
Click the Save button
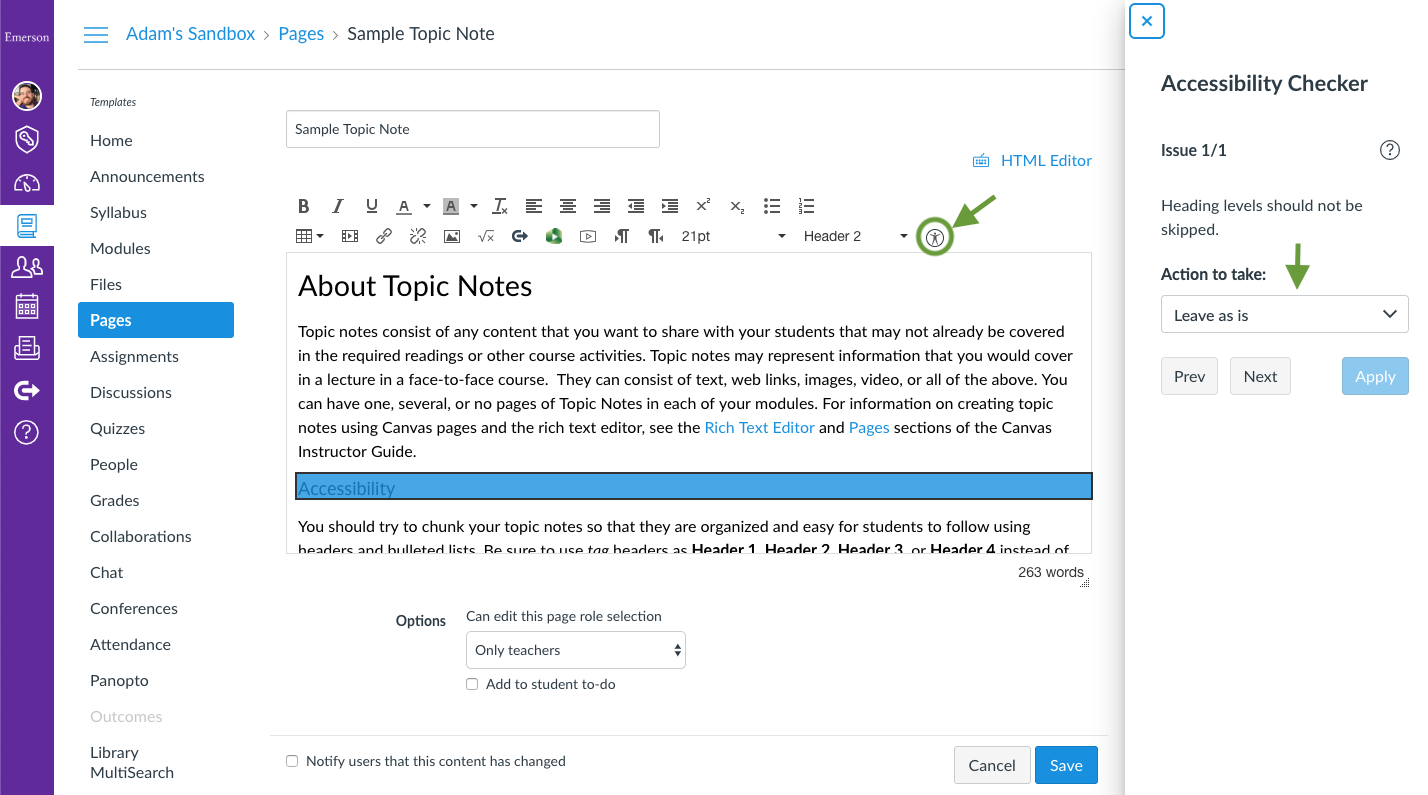click(1066, 765)
